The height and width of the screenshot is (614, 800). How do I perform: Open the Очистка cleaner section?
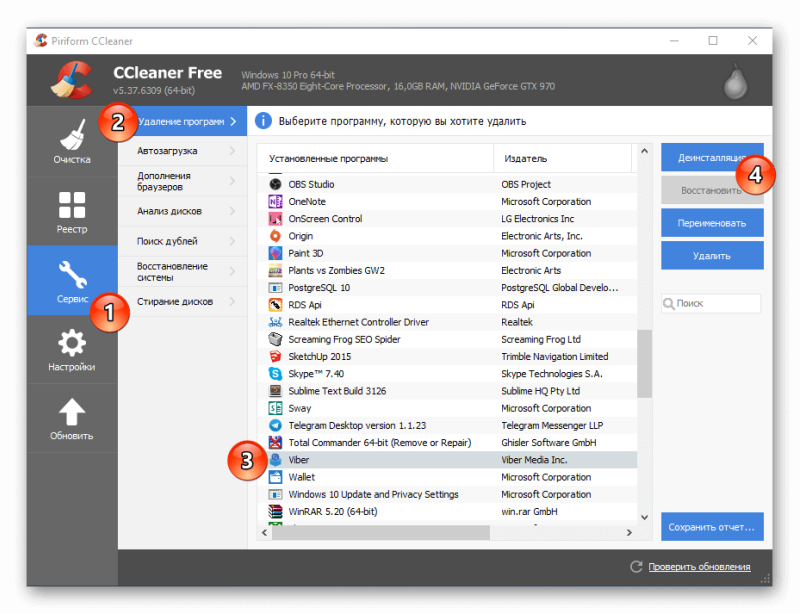click(72, 141)
